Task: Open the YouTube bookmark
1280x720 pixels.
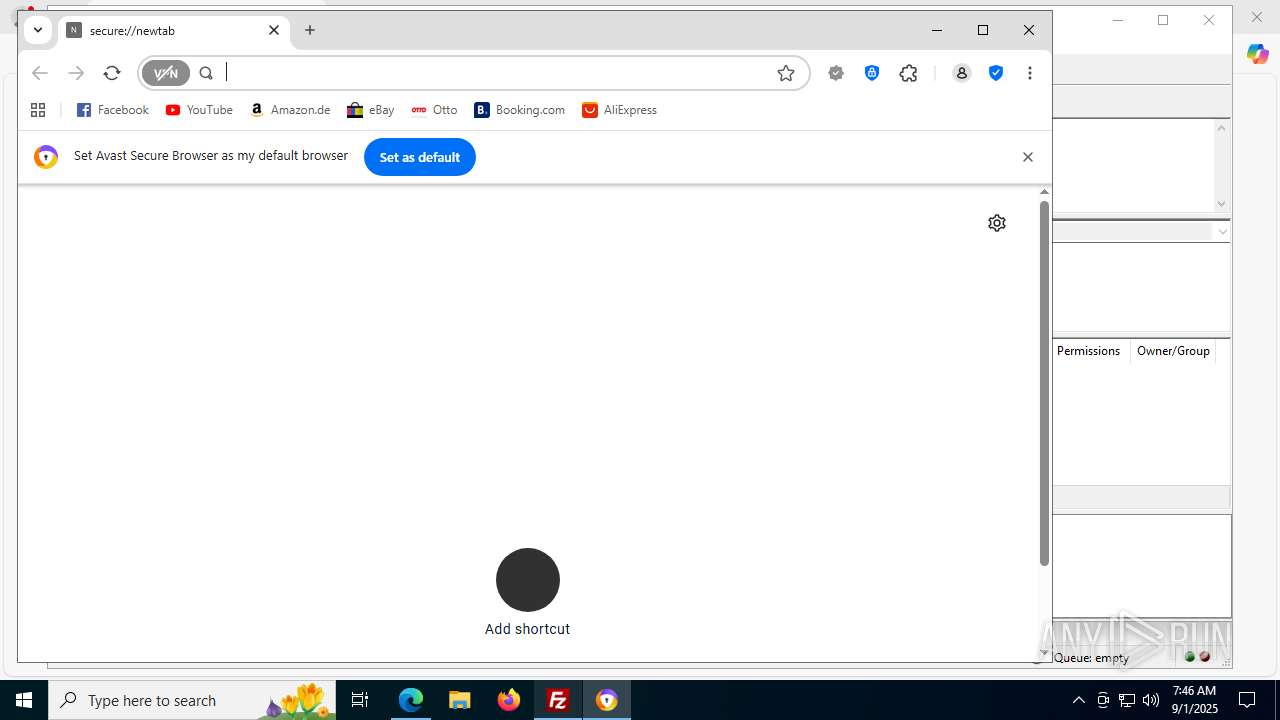Action: [199, 110]
